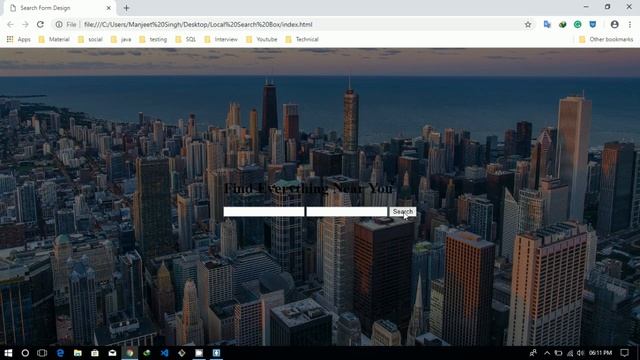Open Task View on taskbar
Viewport: 640px width, 360px height.
click(42, 353)
